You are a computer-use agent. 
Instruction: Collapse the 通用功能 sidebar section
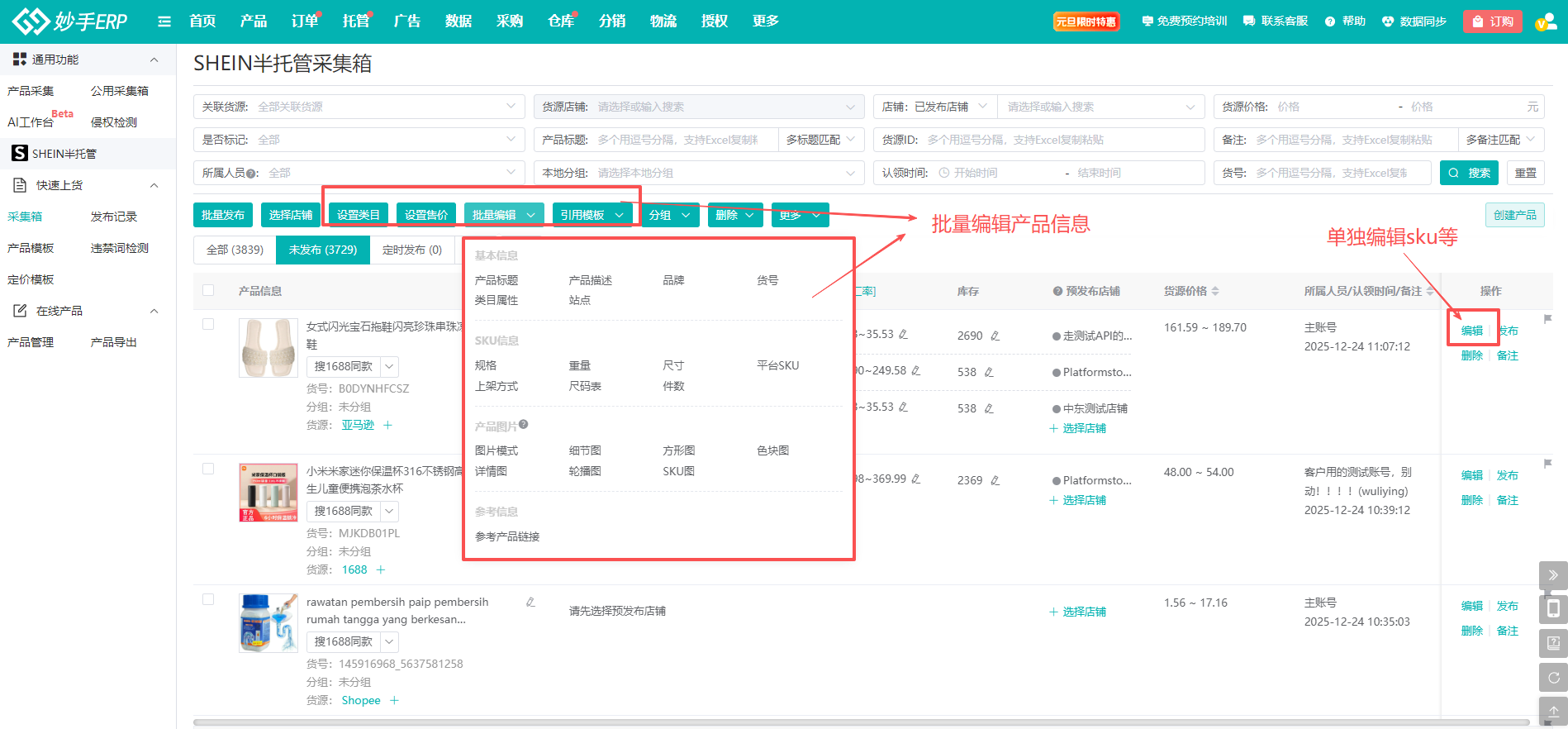click(154, 60)
